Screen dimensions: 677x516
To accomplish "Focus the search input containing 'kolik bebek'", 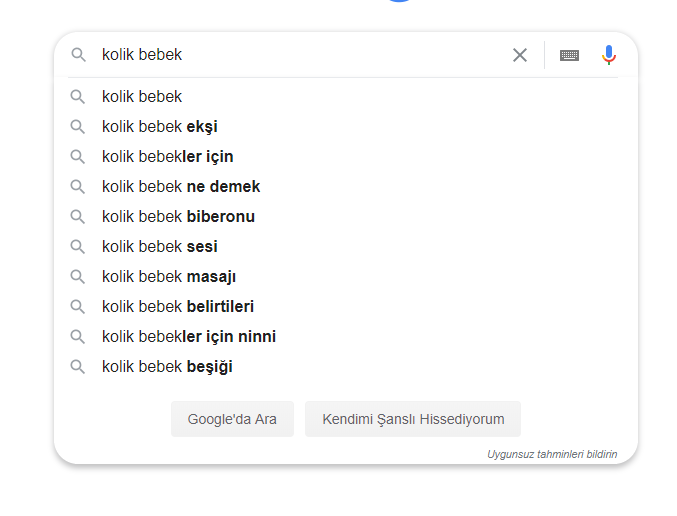I will (x=302, y=55).
